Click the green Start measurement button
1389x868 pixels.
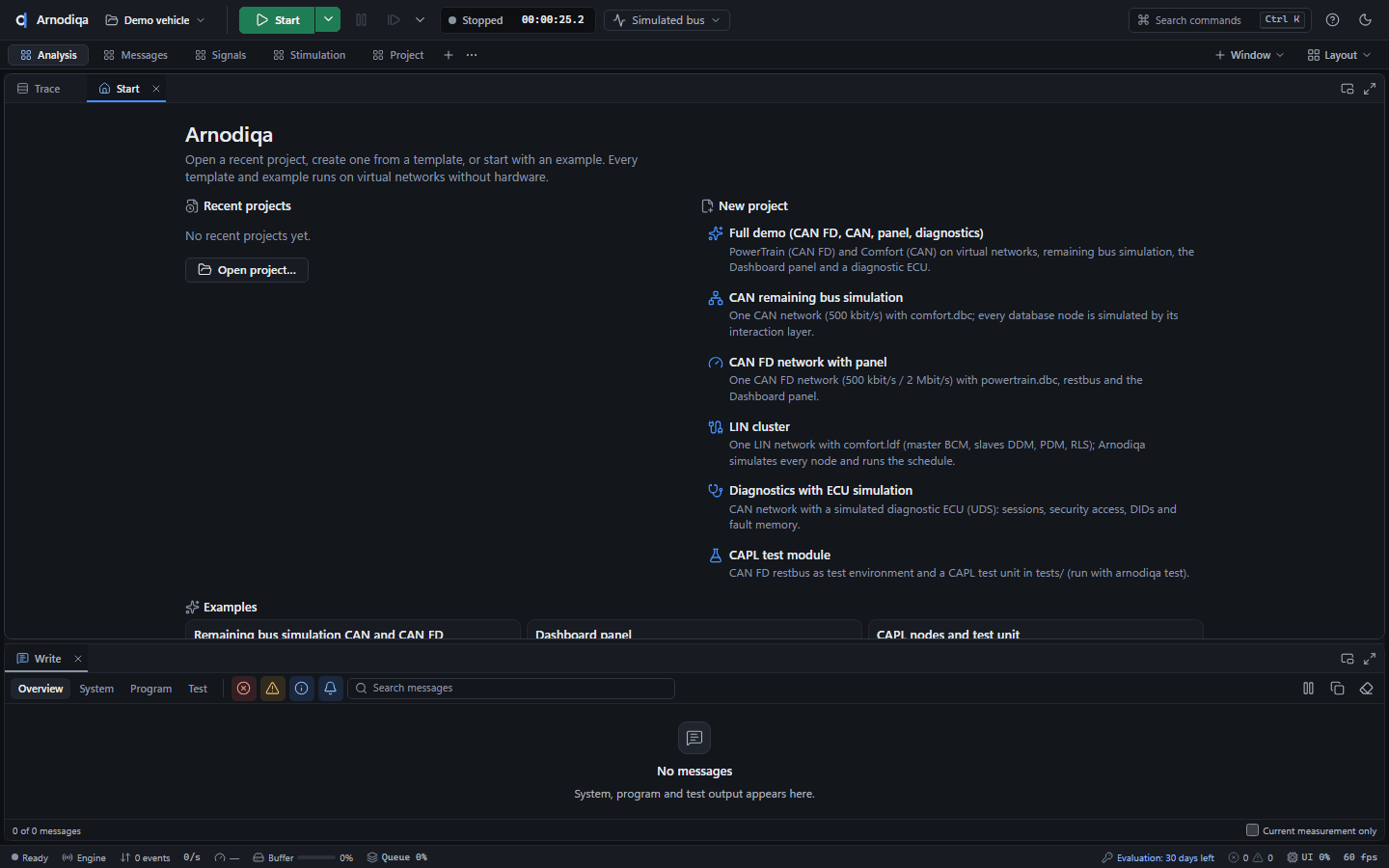(277, 20)
